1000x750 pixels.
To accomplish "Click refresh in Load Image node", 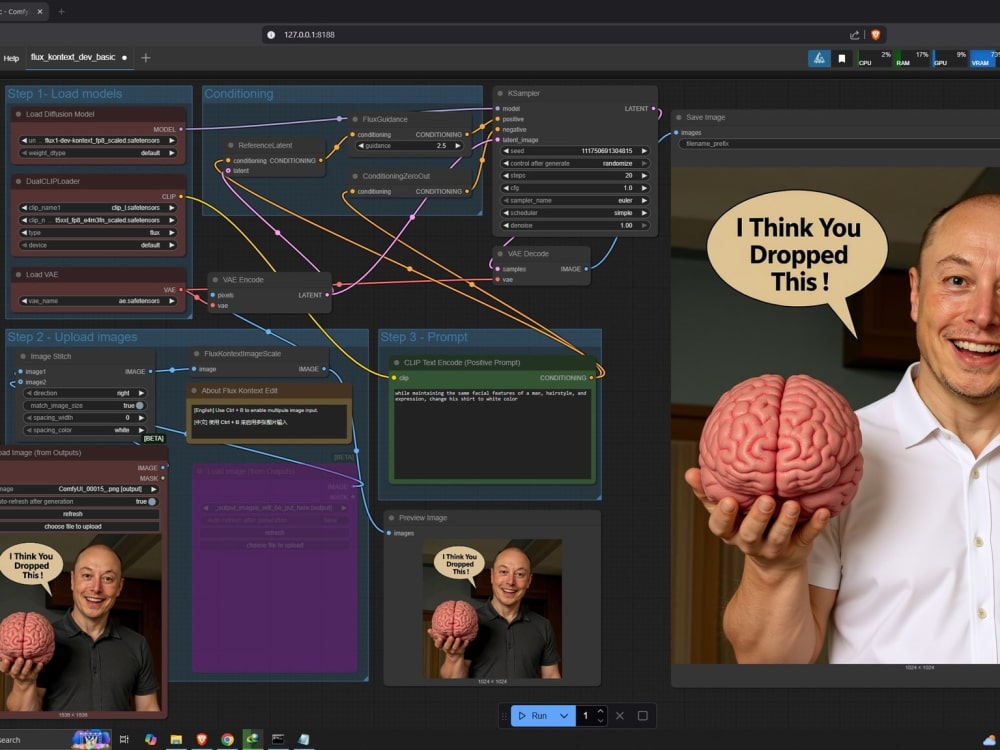I will pyautogui.click(x=73, y=514).
